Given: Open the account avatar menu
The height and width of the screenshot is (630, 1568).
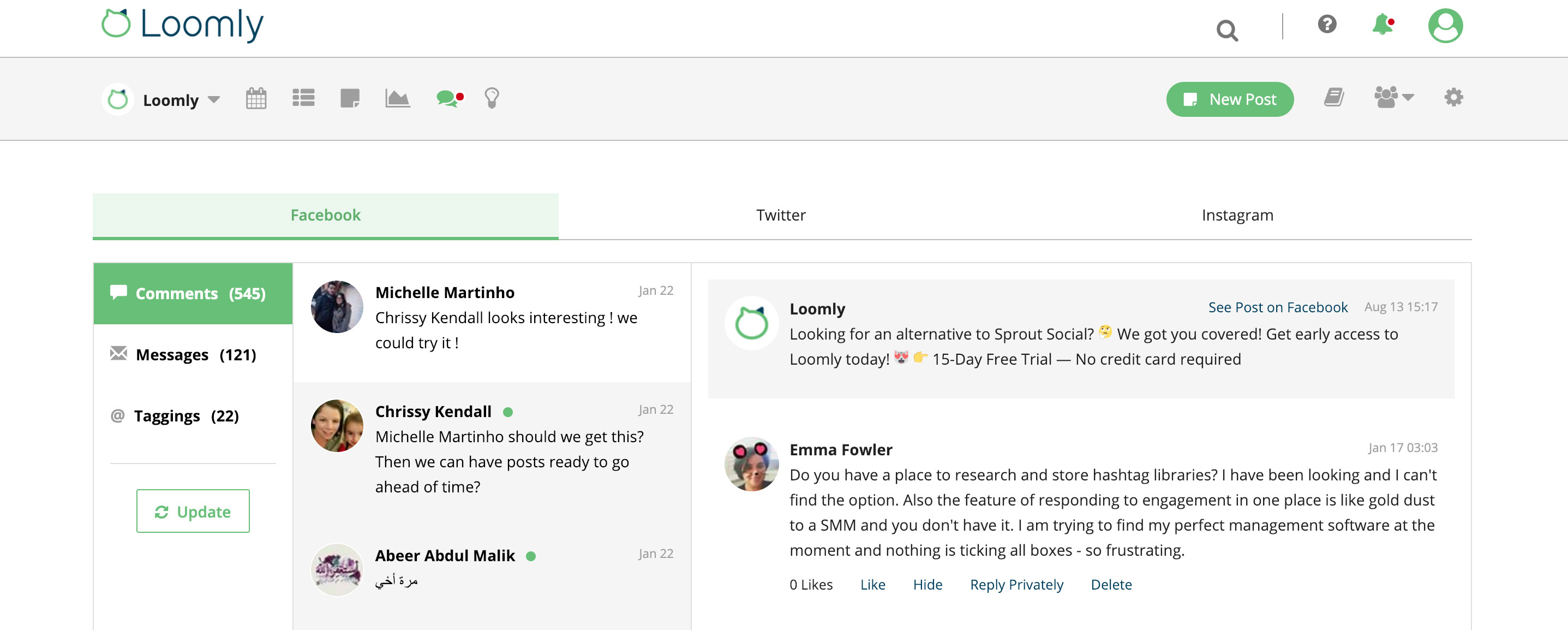Looking at the screenshot, I should pyautogui.click(x=1447, y=26).
